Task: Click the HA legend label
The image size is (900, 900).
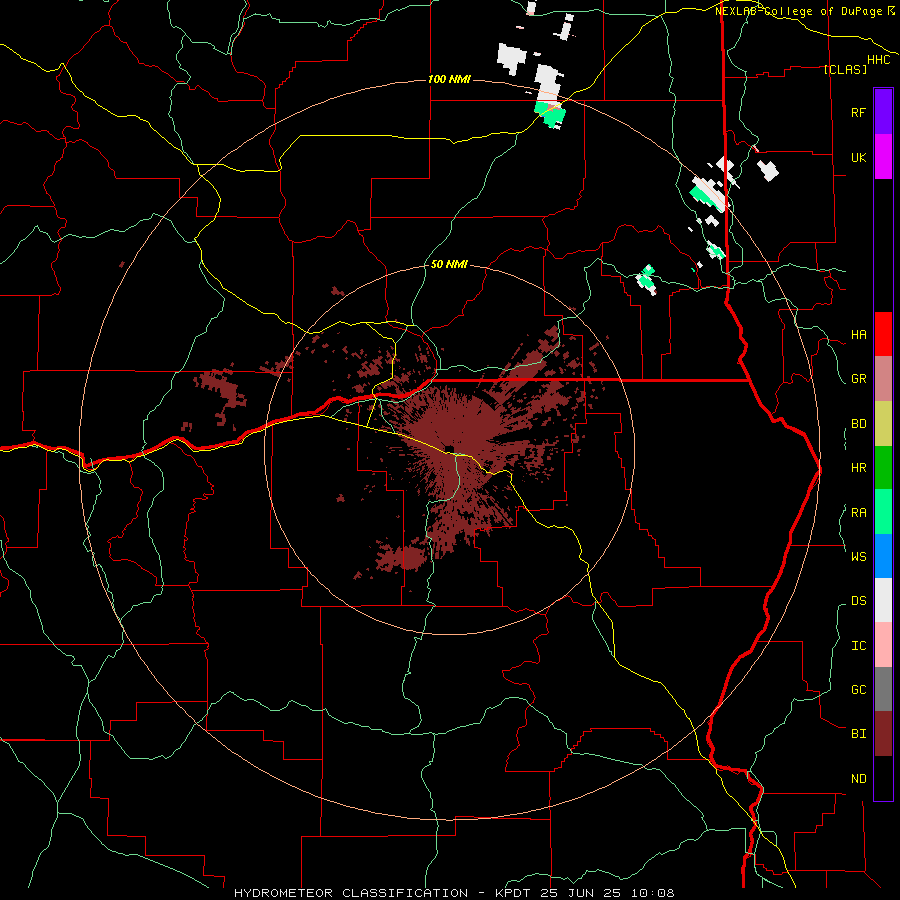Action: point(858,335)
